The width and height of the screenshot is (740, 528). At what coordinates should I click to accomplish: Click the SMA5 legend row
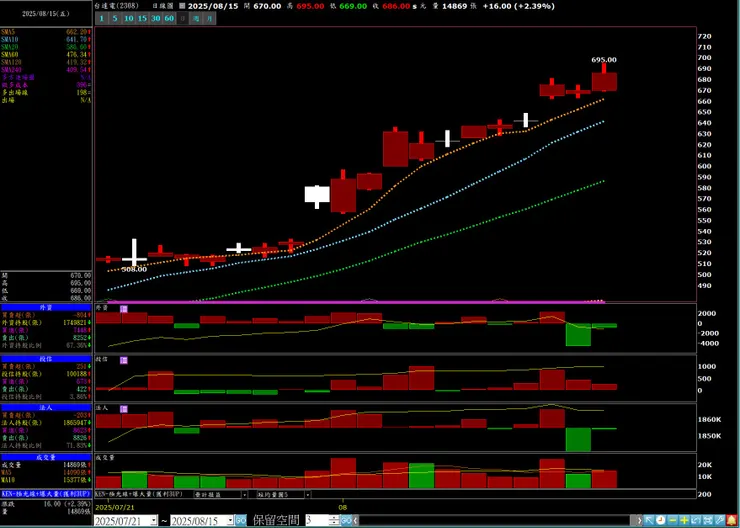point(46,32)
